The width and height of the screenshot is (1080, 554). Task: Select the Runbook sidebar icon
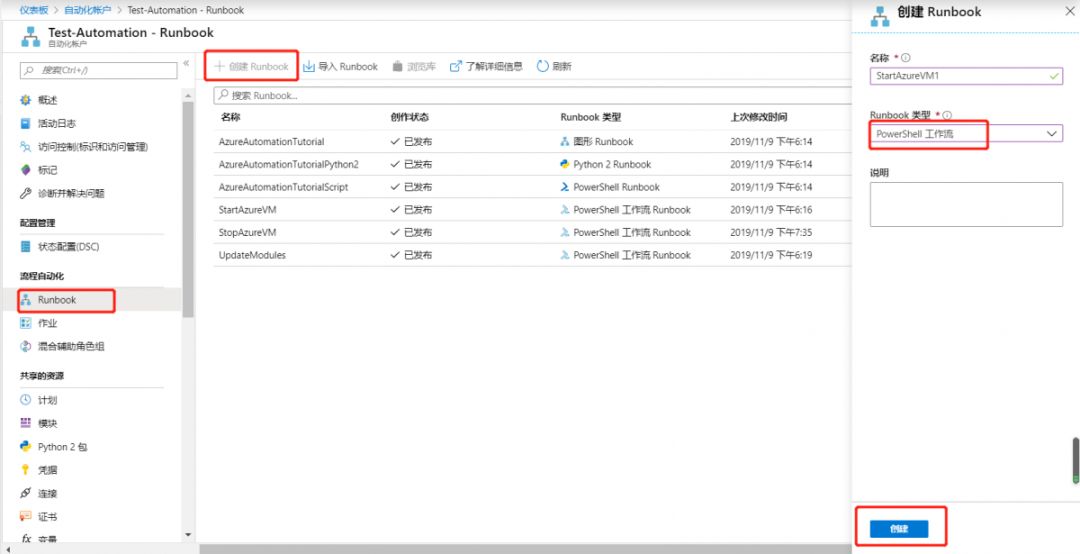click(x=25, y=300)
